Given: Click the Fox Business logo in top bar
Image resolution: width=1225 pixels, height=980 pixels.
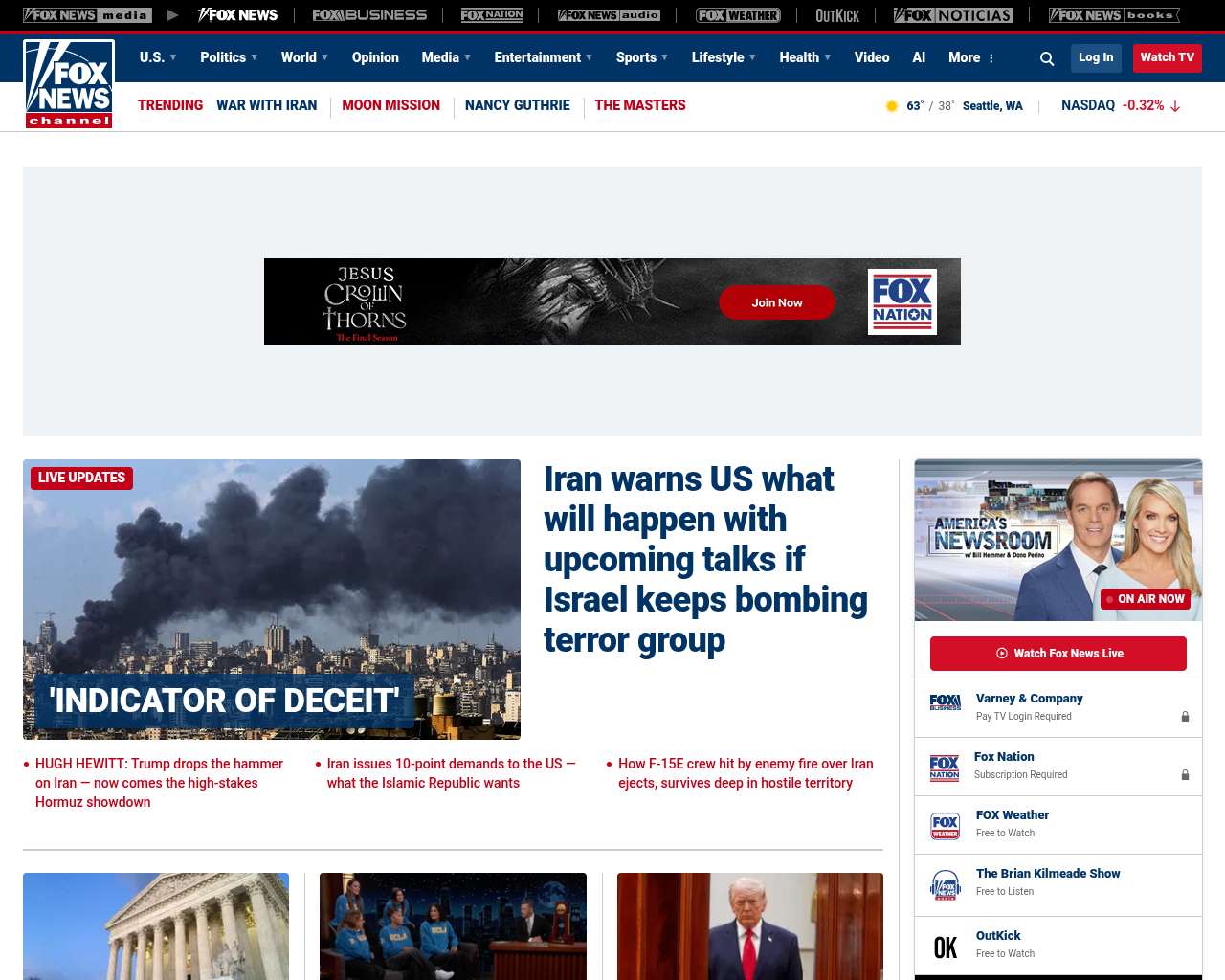Looking at the screenshot, I should tap(369, 15).
